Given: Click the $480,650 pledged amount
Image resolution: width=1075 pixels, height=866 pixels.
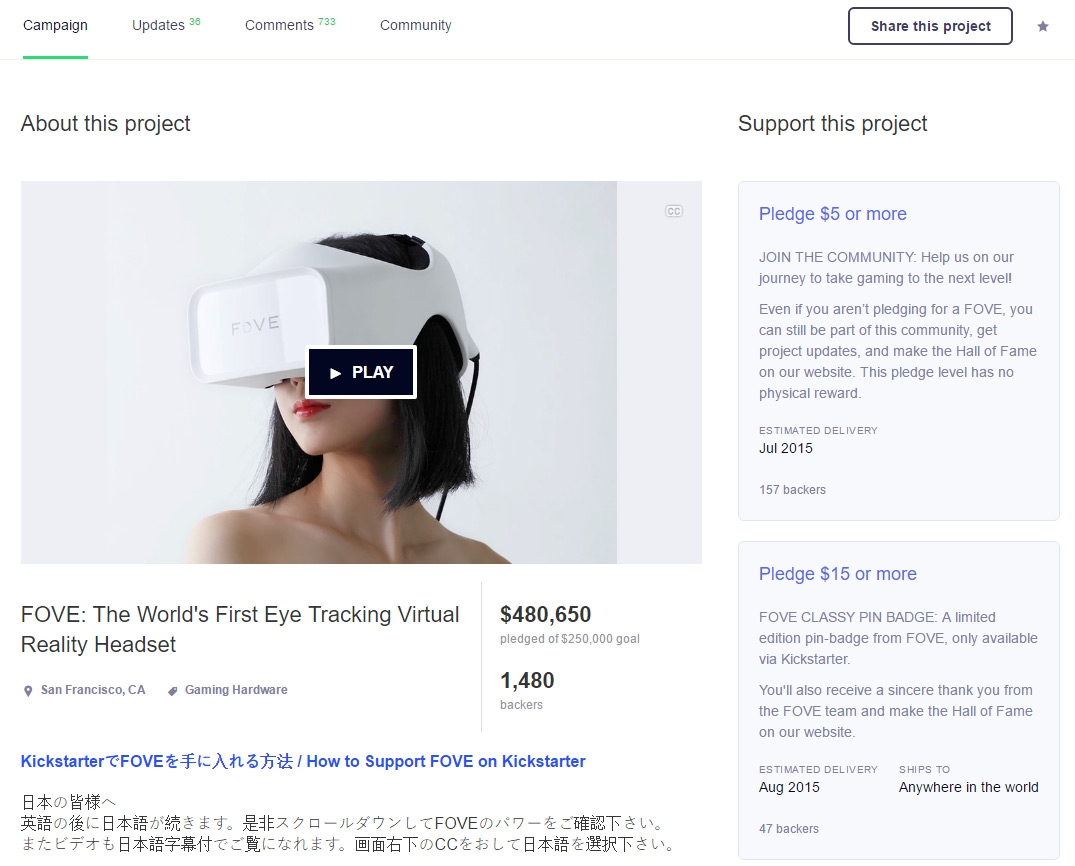Looking at the screenshot, I should (545, 615).
